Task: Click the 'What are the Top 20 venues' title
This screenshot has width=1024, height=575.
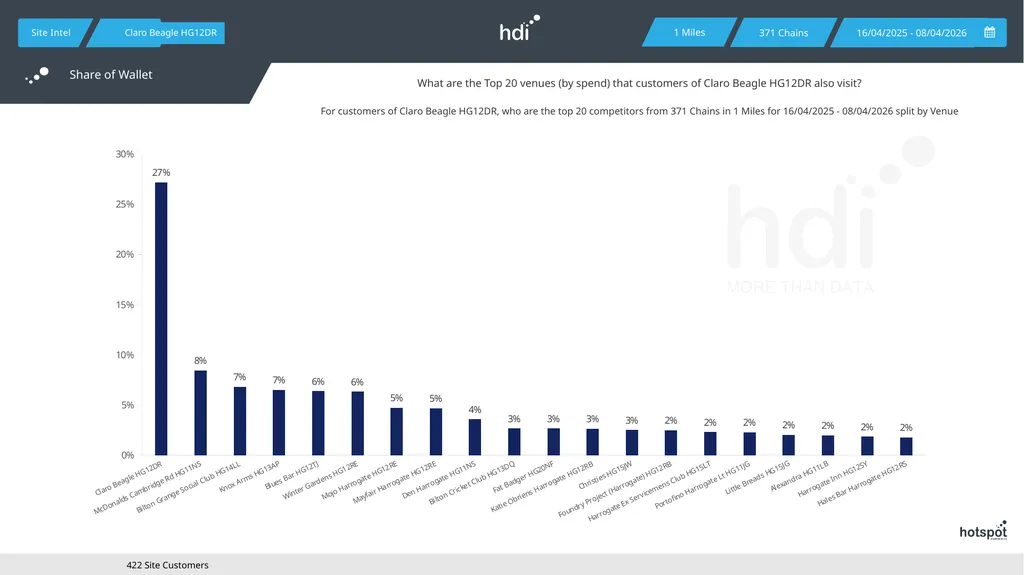Action: (x=639, y=83)
